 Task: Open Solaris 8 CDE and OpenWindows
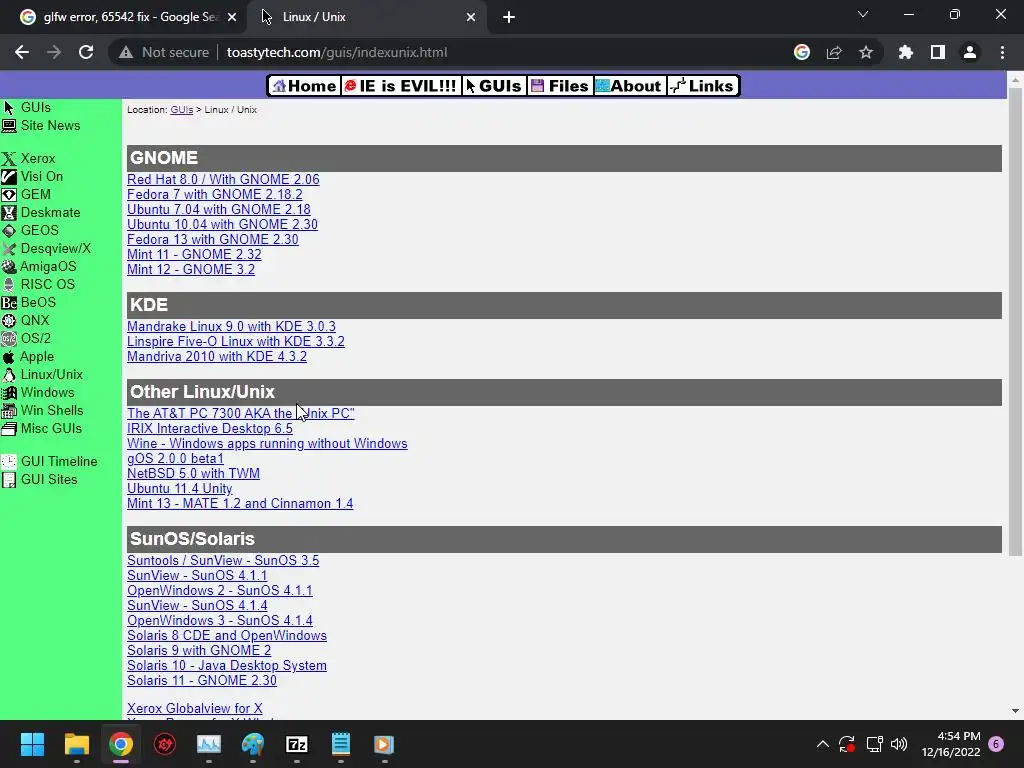[x=227, y=635]
